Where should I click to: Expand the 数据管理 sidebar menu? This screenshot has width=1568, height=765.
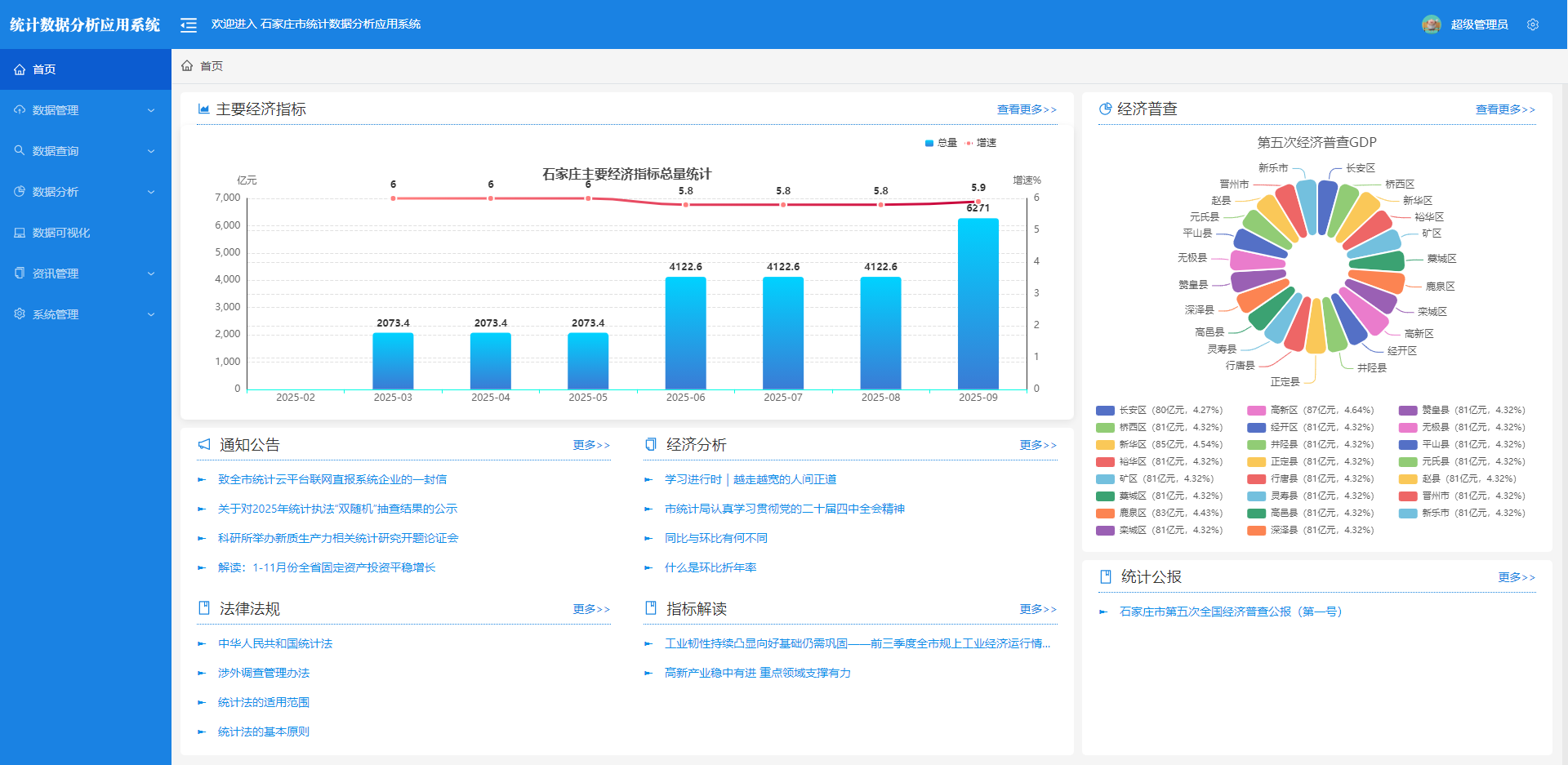(x=86, y=110)
